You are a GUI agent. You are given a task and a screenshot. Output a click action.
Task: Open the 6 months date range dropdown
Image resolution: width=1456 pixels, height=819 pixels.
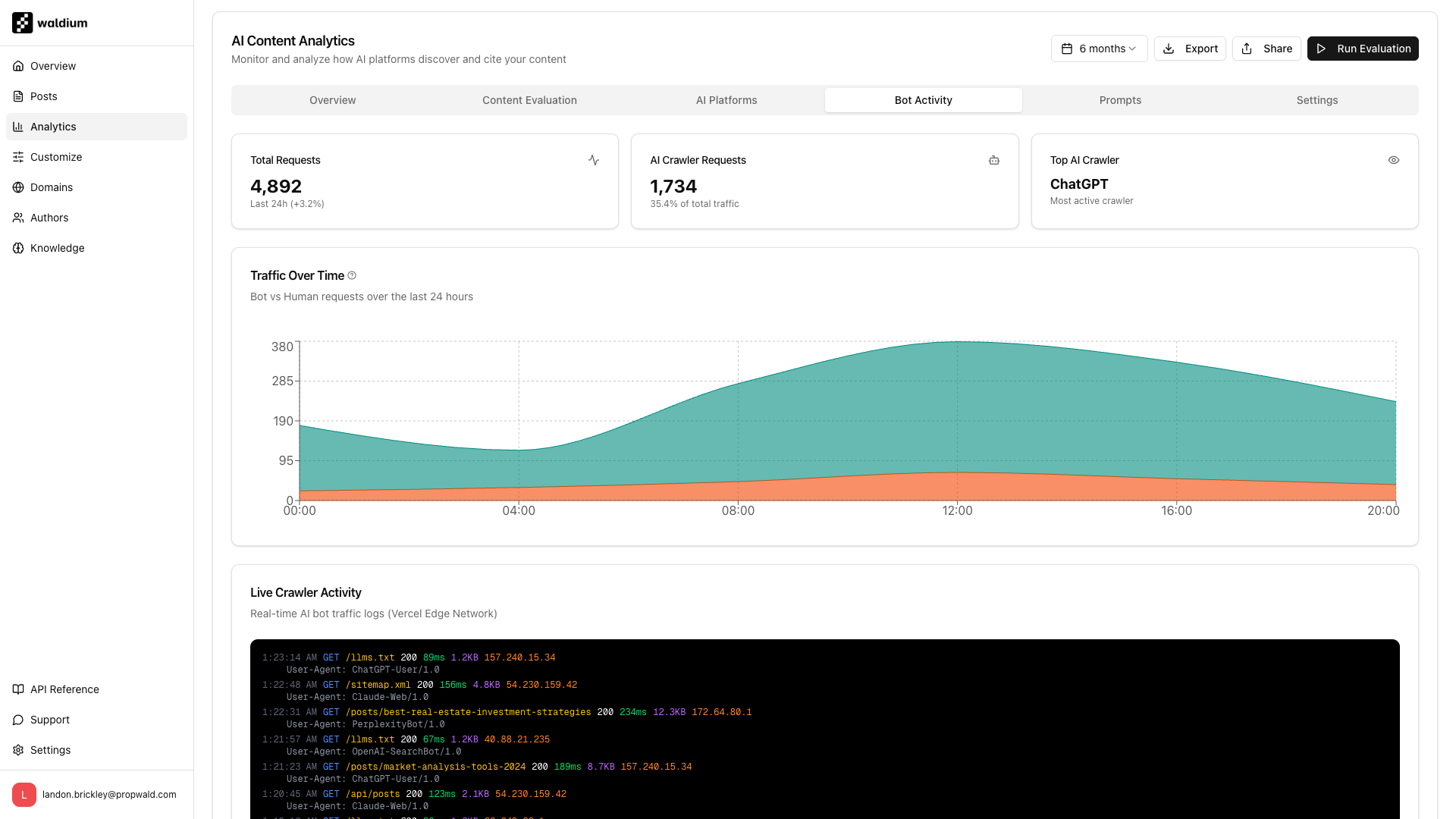coord(1099,49)
